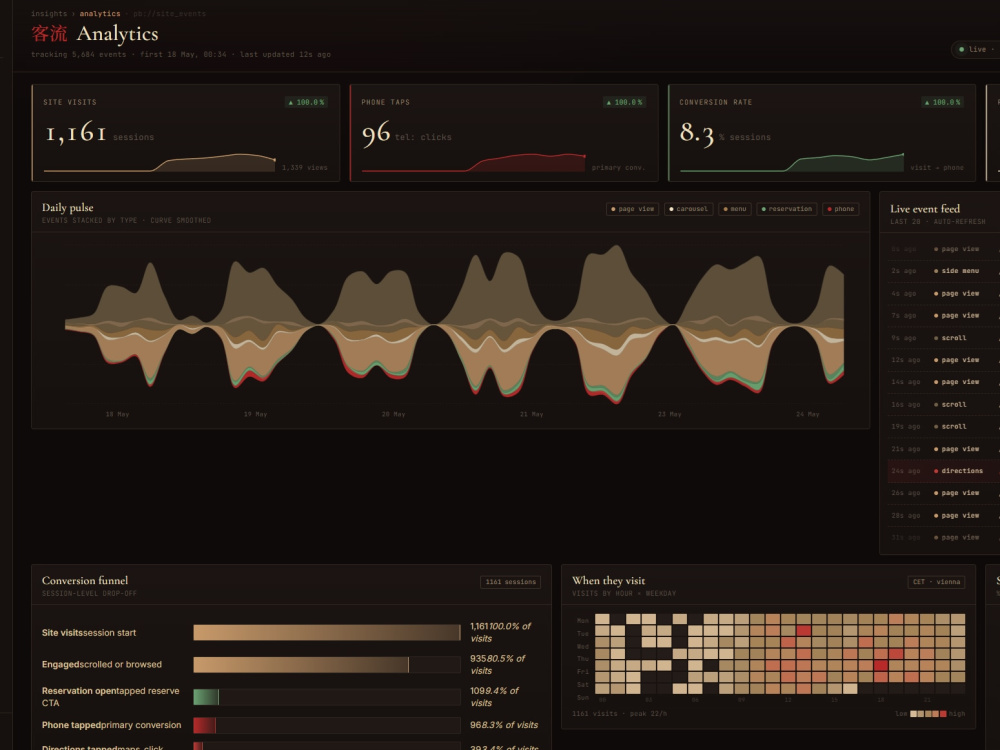Click the 20 May axis label
Screen dimensions: 1000x750
pos(393,415)
